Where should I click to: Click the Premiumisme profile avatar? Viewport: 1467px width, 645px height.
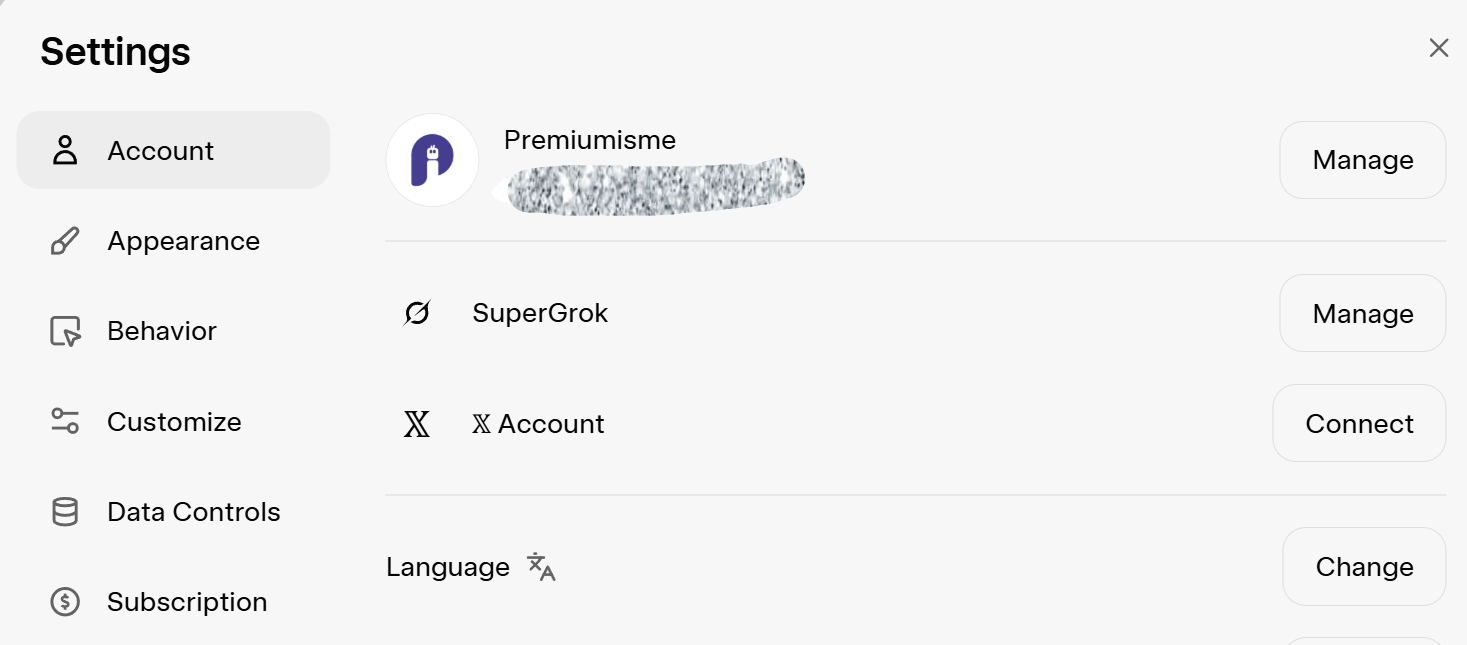pos(432,160)
